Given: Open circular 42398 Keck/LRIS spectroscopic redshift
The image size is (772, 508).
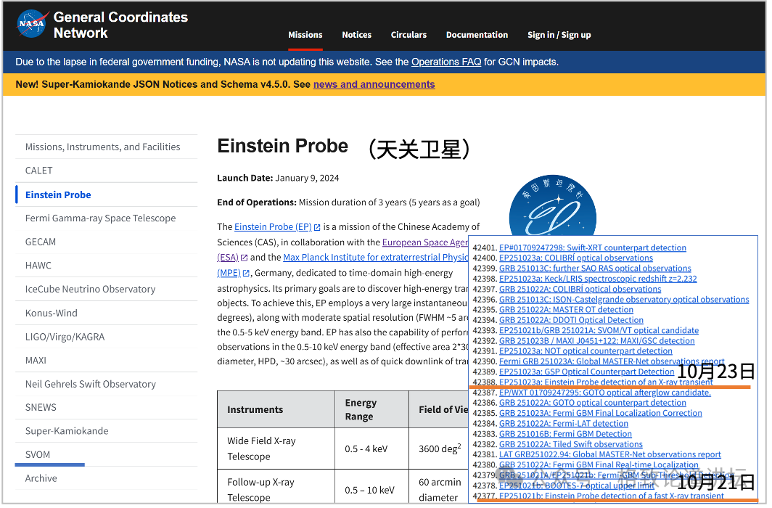Looking at the screenshot, I should pyautogui.click(x=600, y=280).
